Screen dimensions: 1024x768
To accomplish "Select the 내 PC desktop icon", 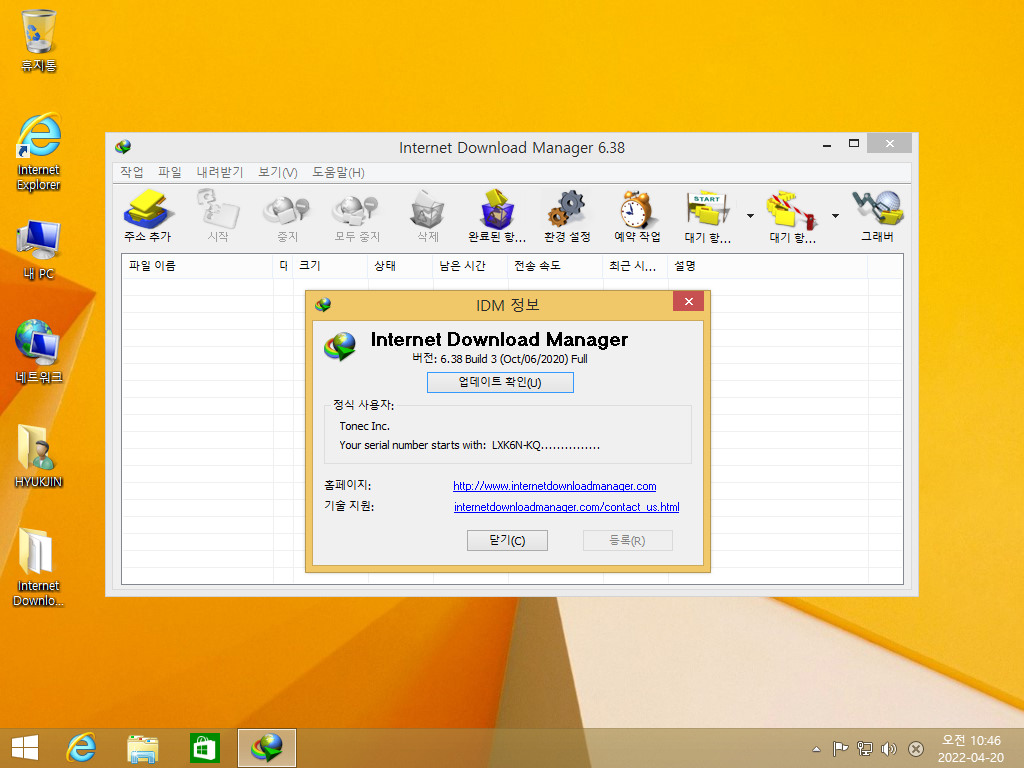I will pyautogui.click(x=39, y=250).
